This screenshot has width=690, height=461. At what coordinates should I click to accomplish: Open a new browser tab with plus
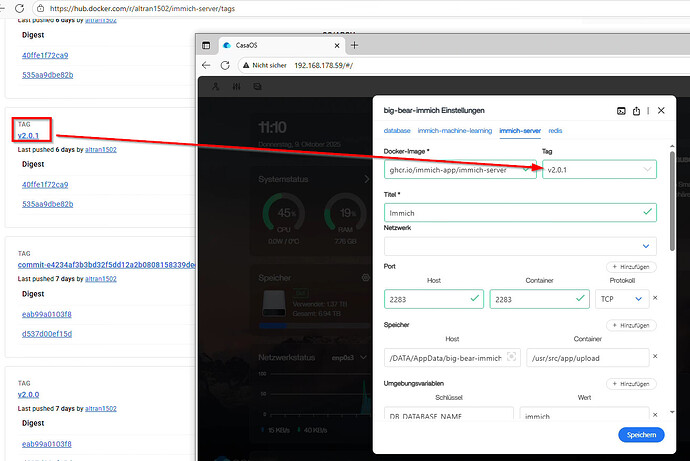pos(354,45)
